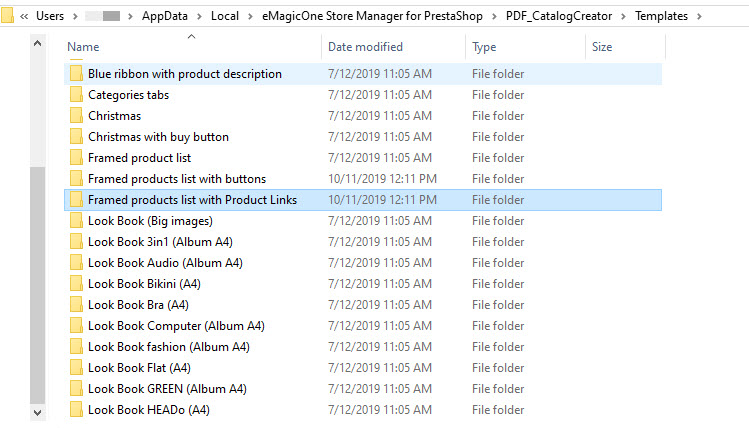749x428 pixels.
Task: Sort by the Type column header
Action: (484, 47)
